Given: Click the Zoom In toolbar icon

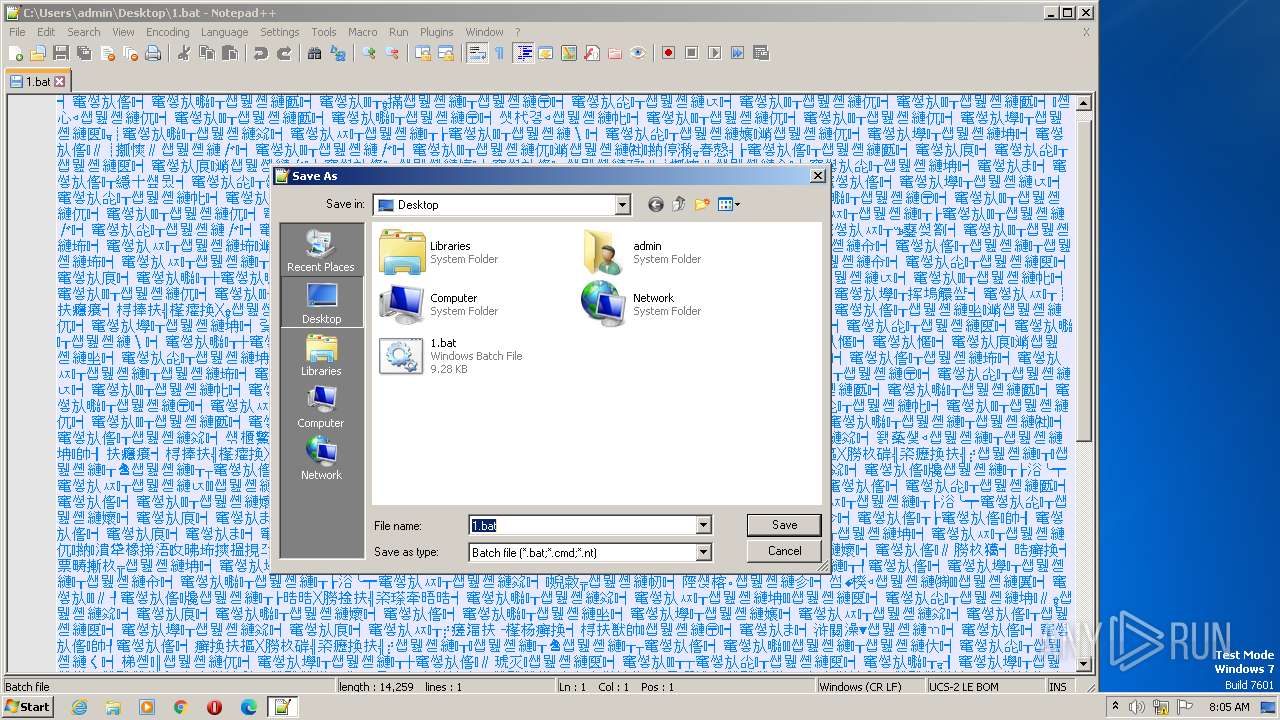Looking at the screenshot, I should coord(369,53).
